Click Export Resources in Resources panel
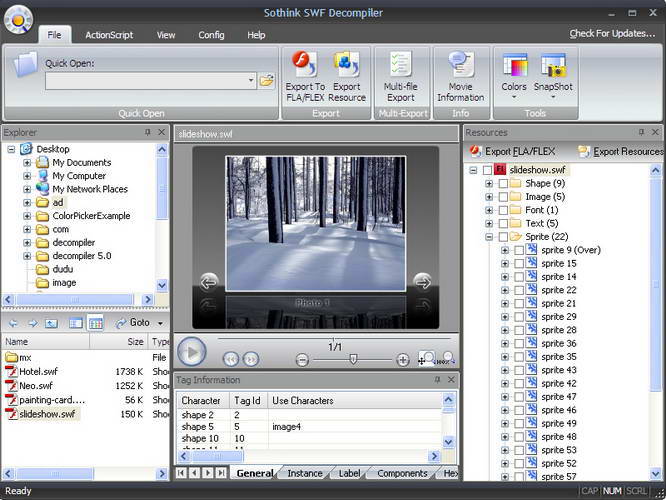The height and width of the screenshot is (500, 666). click(x=621, y=151)
